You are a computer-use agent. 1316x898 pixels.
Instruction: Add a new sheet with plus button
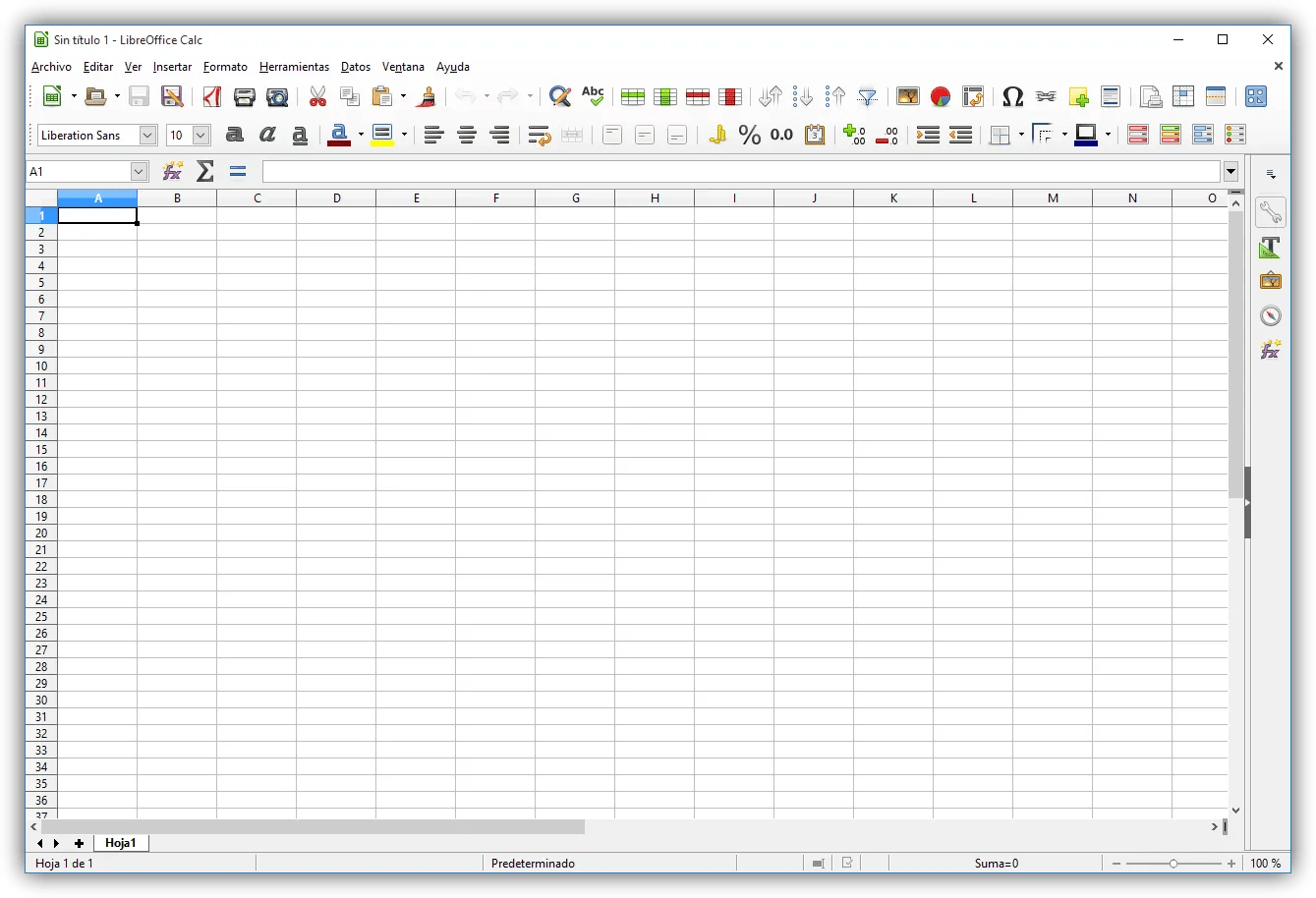[x=79, y=843]
